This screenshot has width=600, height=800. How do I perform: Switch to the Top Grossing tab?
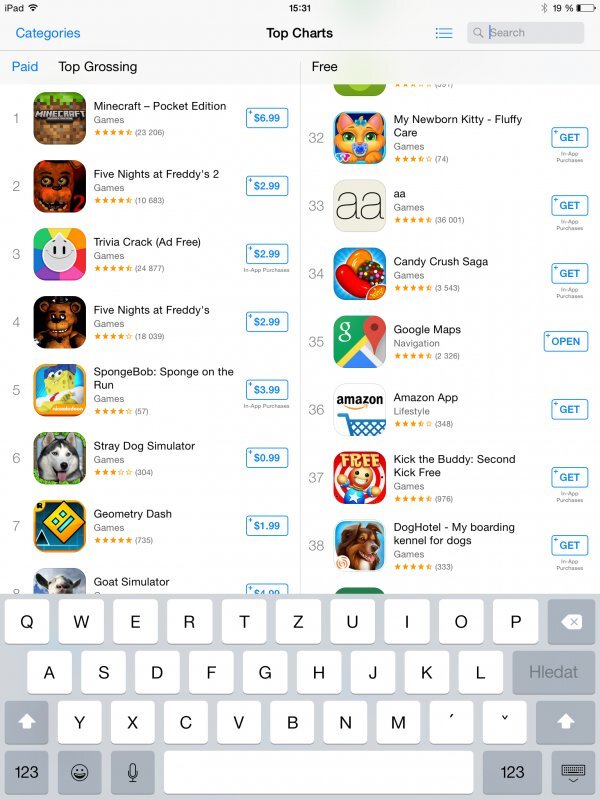97,67
